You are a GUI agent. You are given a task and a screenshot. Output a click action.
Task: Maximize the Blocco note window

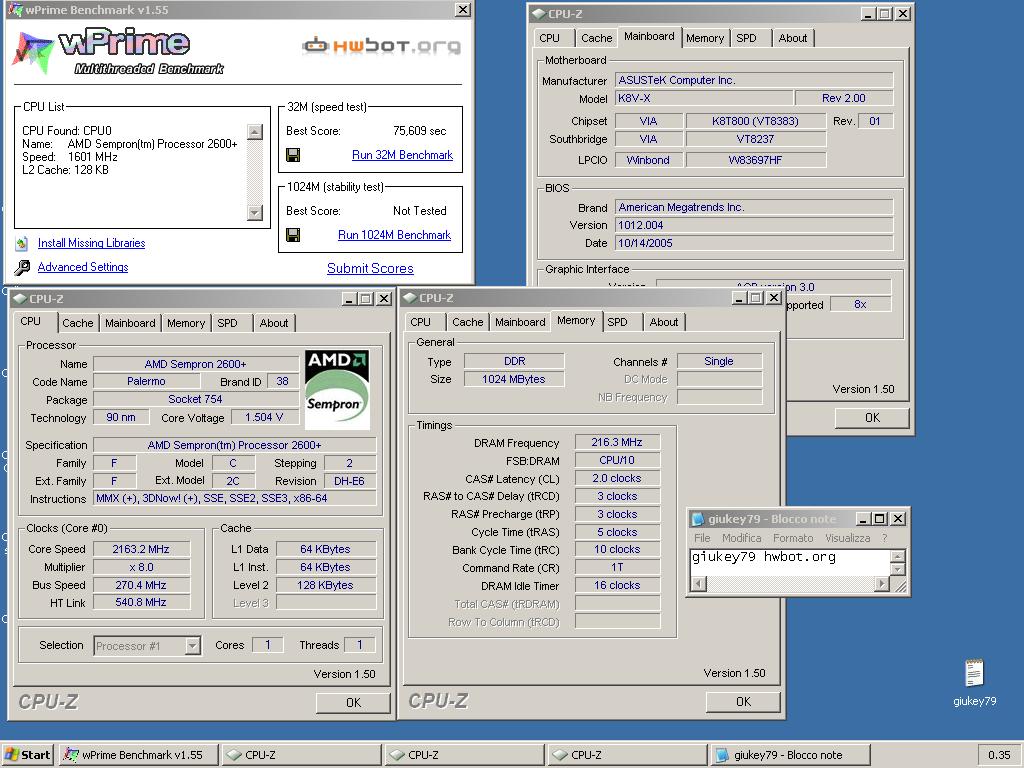tap(880, 519)
